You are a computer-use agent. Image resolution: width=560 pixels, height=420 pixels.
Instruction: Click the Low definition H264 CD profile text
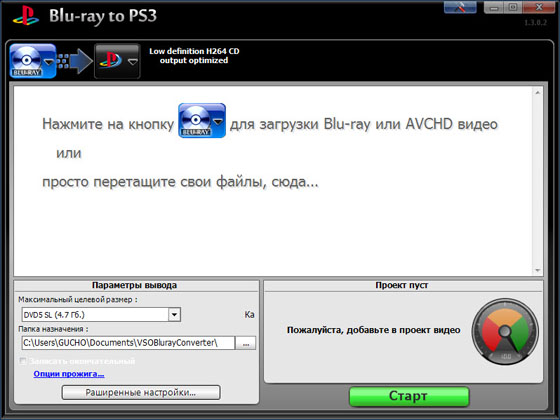pos(194,56)
